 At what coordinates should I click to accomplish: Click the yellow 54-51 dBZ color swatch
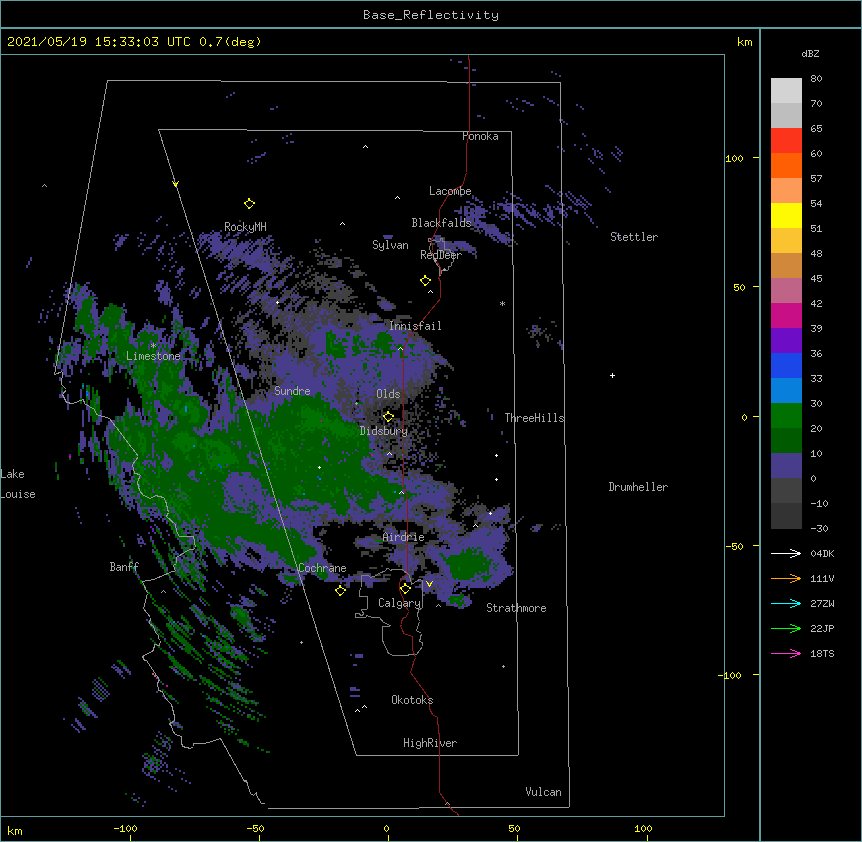point(786,215)
